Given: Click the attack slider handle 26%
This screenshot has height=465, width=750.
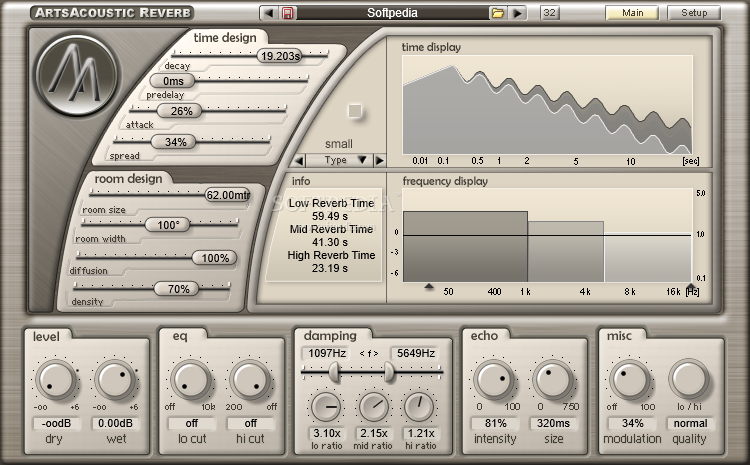Looking at the screenshot, I should pyautogui.click(x=181, y=111).
